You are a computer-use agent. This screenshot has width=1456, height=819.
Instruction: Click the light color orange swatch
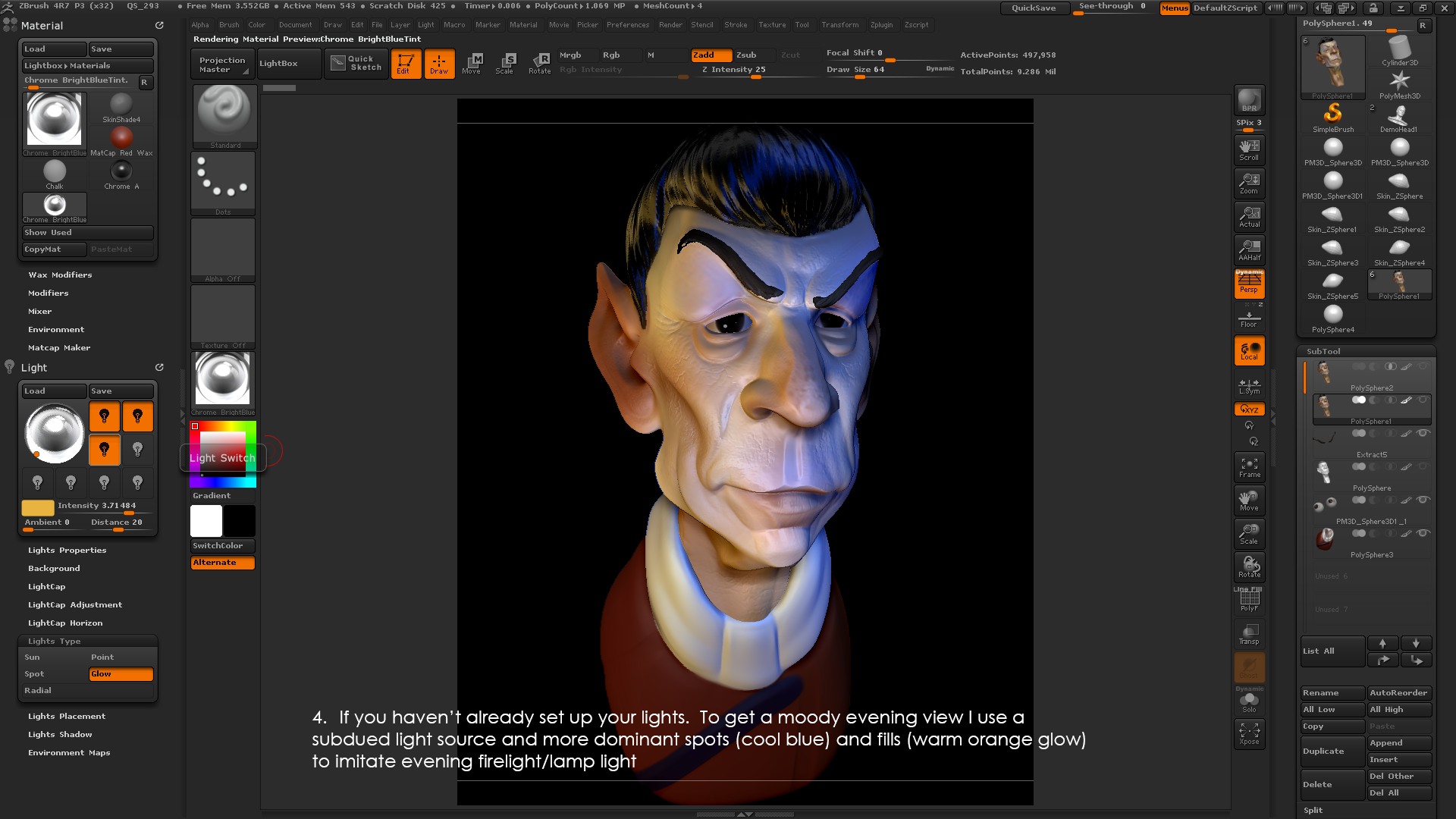(38, 507)
